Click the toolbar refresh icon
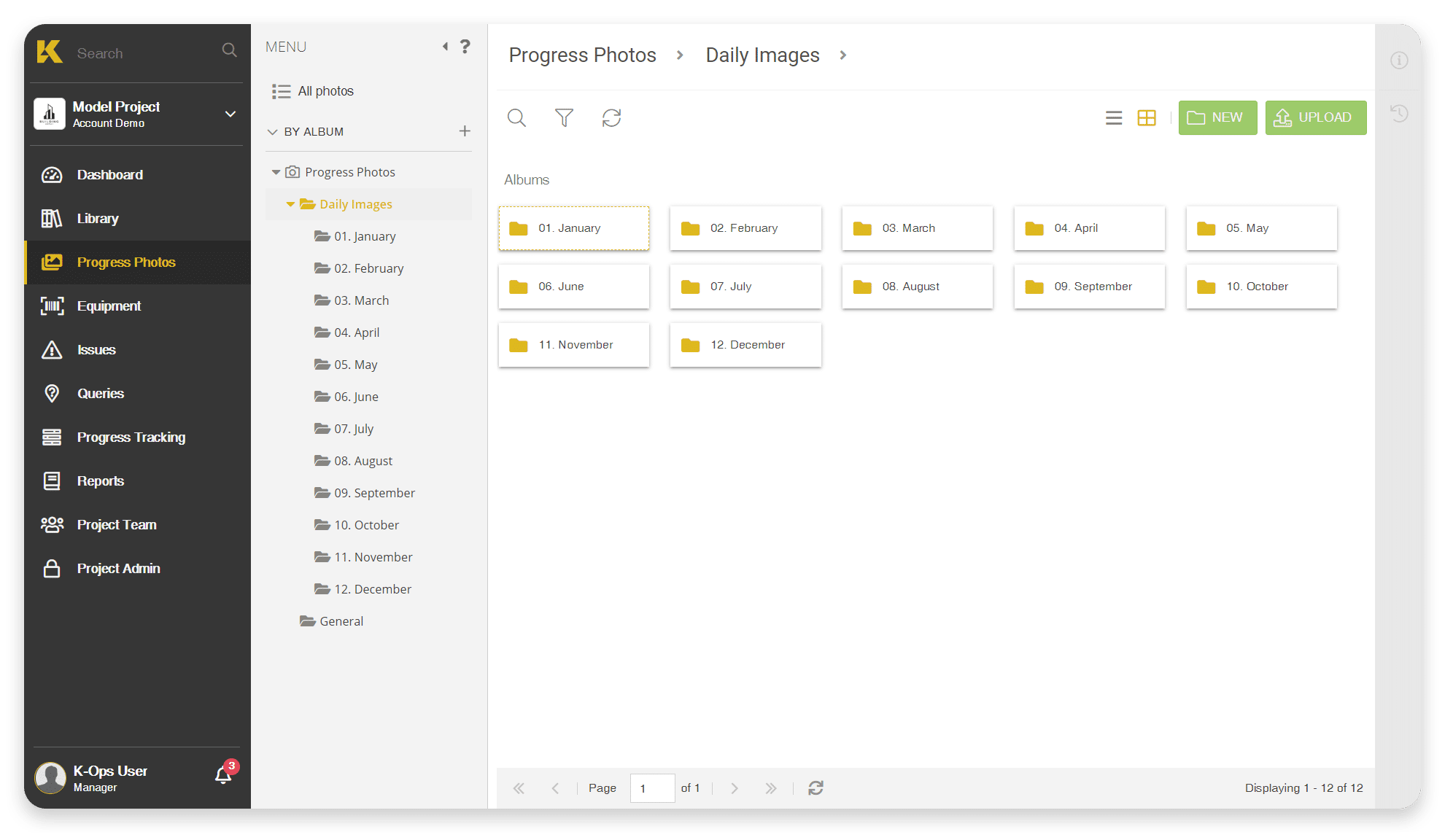Viewport: 1453px width, 840px height. click(611, 118)
